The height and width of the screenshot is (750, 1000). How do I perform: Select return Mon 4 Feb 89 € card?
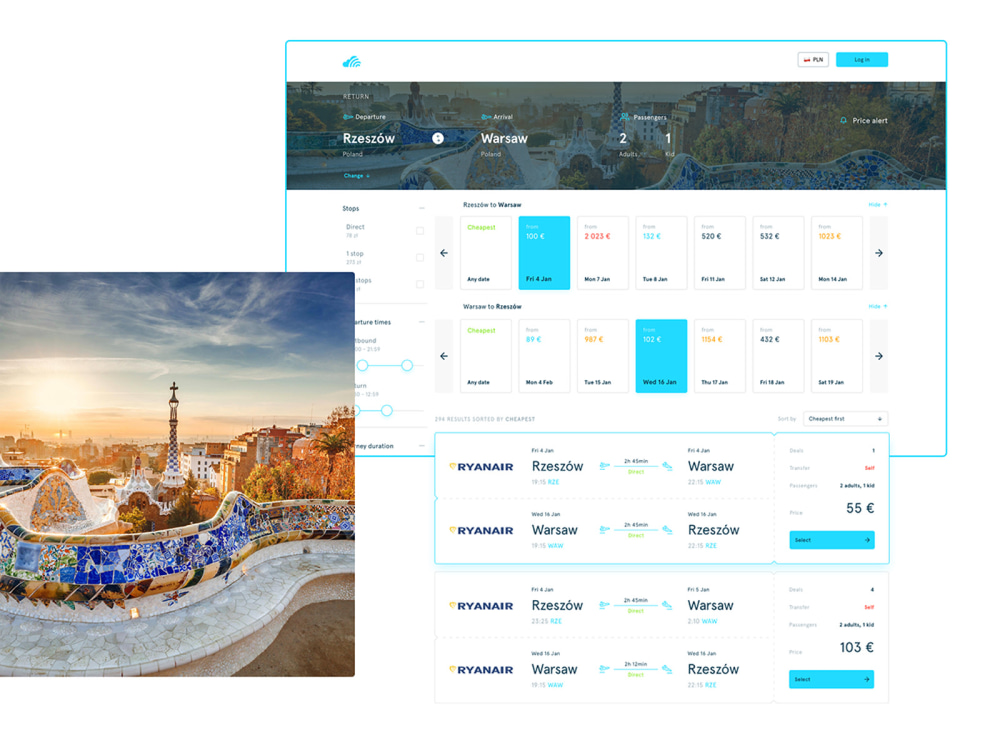544,356
